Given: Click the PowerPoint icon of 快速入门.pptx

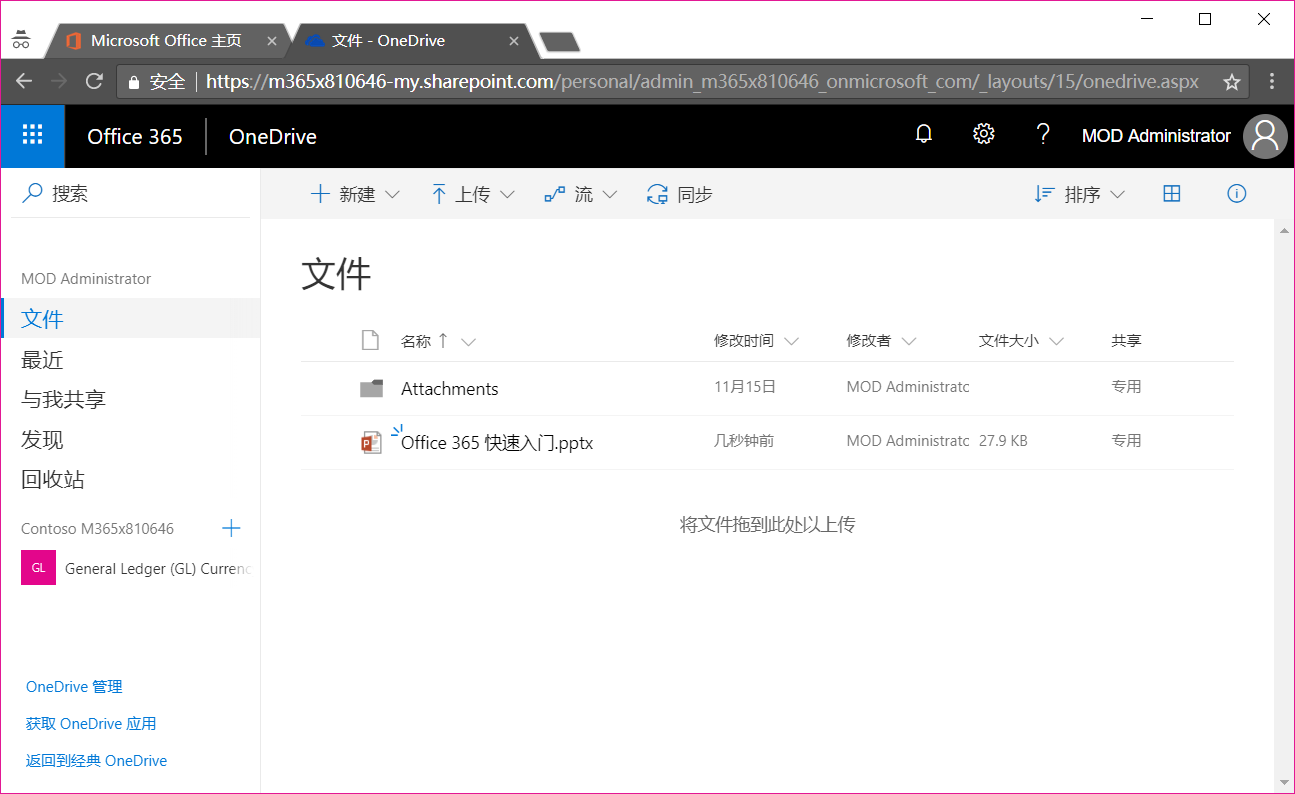Looking at the screenshot, I should click(372, 441).
